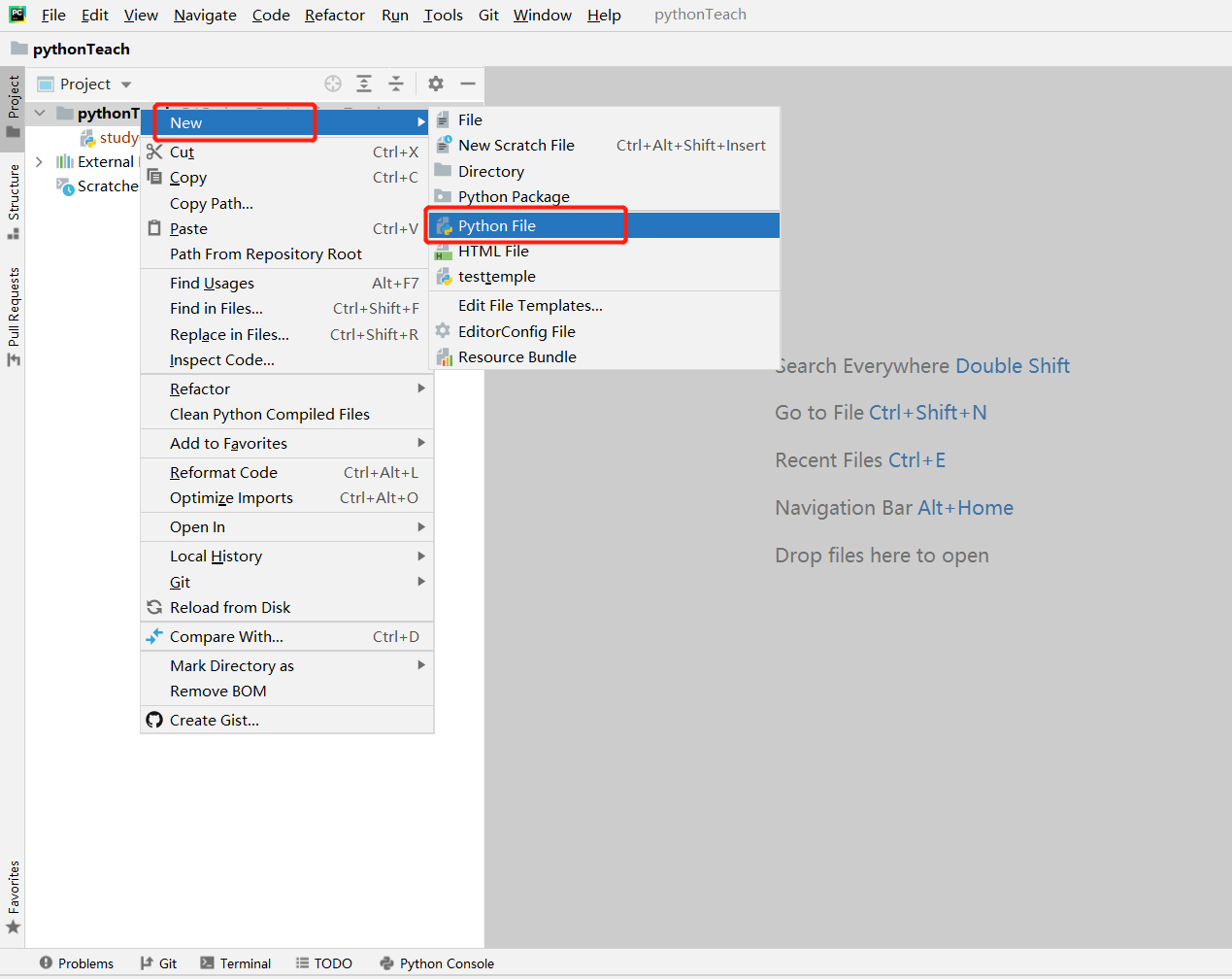
Task: Choose New Scratch File in submenu
Action: click(x=604, y=145)
